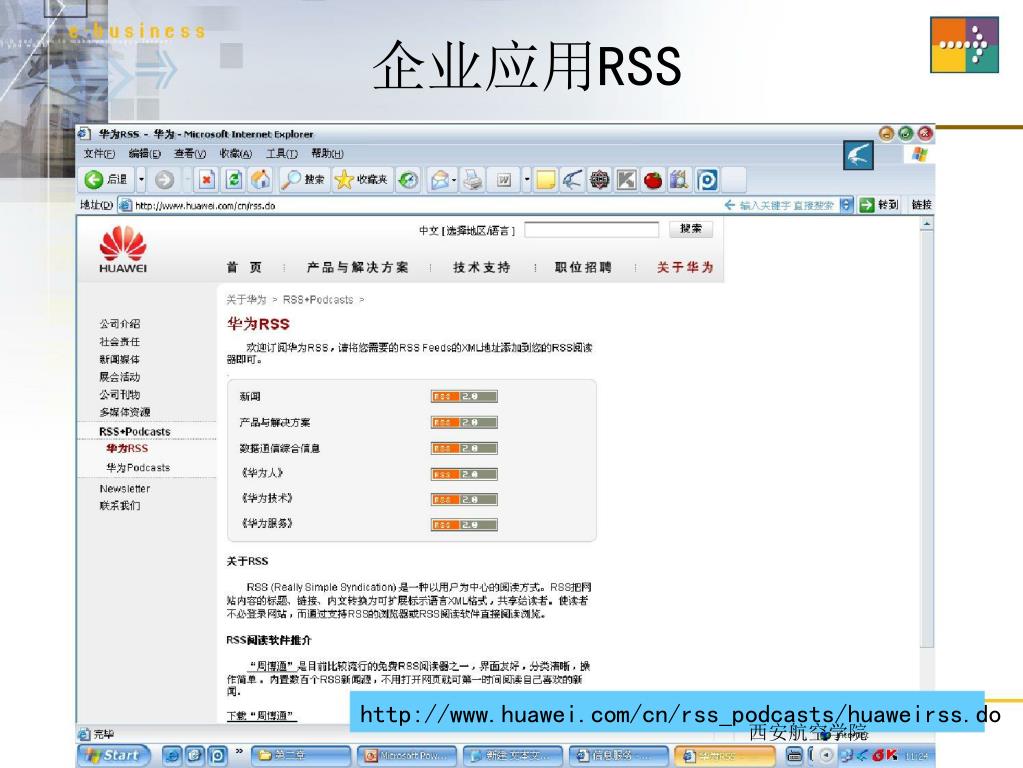Expand the quick launch chevron in taskbar
1023x768 pixels.
point(239,752)
